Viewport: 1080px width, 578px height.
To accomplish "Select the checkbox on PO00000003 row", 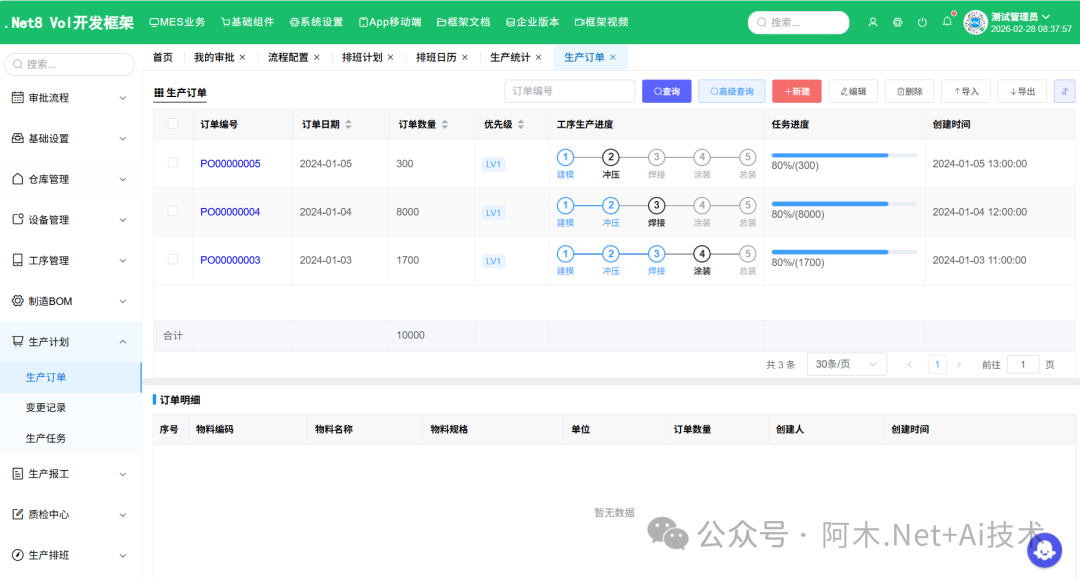I will 170,260.
